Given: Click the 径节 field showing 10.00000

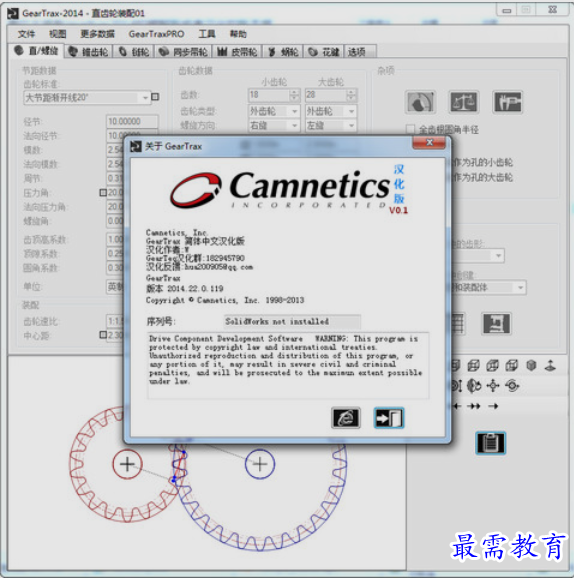Looking at the screenshot, I should (x=132, y=121).
